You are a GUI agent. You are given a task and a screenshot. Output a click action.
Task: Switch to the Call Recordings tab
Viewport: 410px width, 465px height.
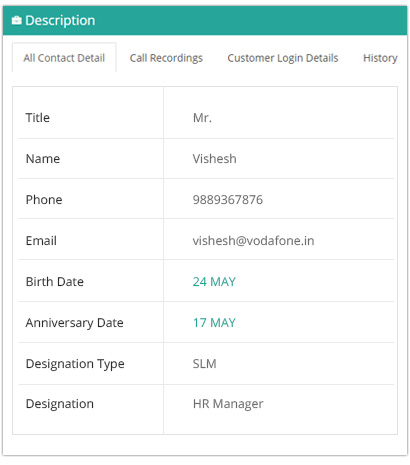point(166,58)
